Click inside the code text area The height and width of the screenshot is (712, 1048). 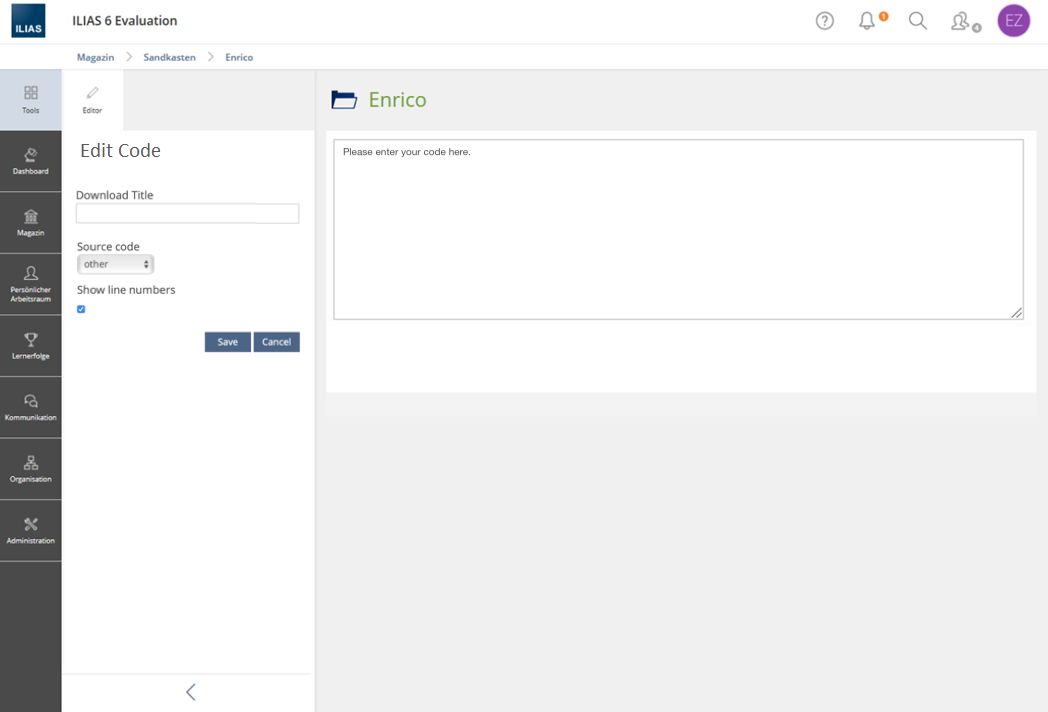678,230
